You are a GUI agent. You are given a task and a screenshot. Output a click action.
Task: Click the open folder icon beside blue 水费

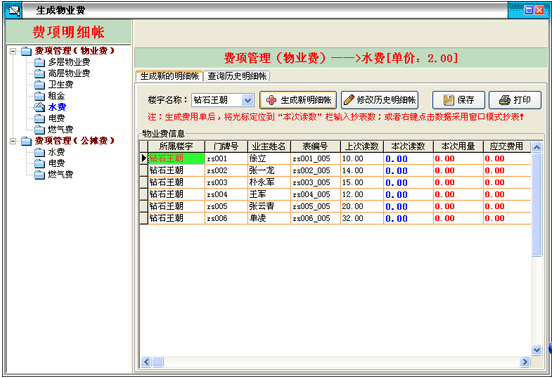[39, 107]
